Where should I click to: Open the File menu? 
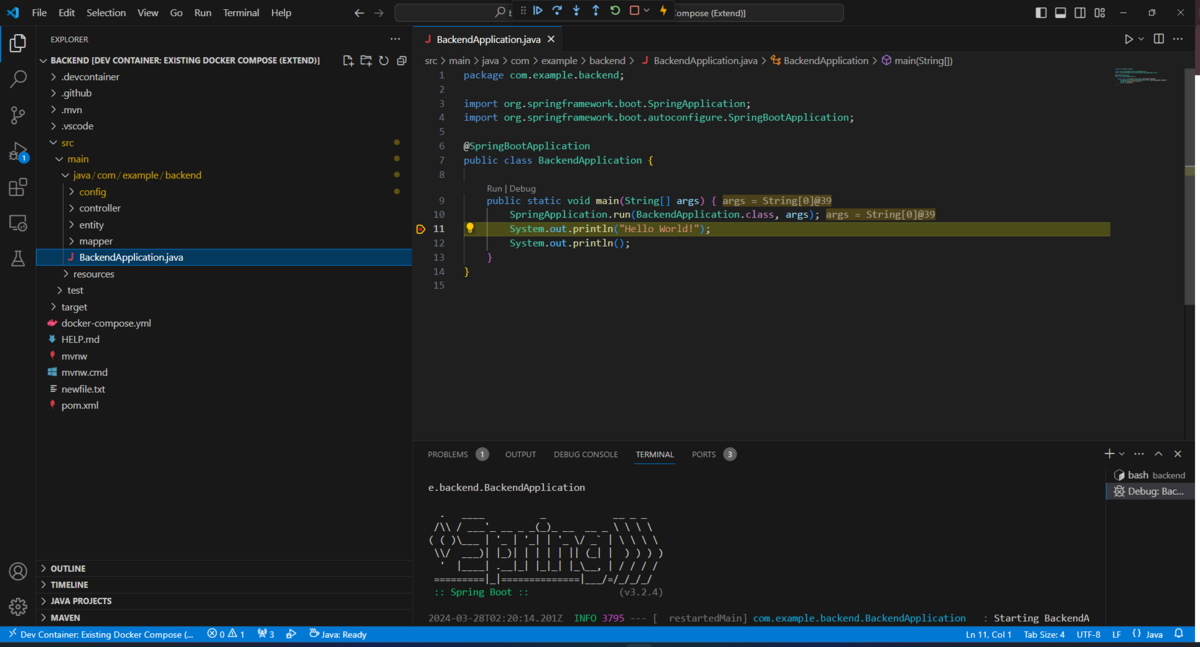pyautogui.click(x=39, y=13)
